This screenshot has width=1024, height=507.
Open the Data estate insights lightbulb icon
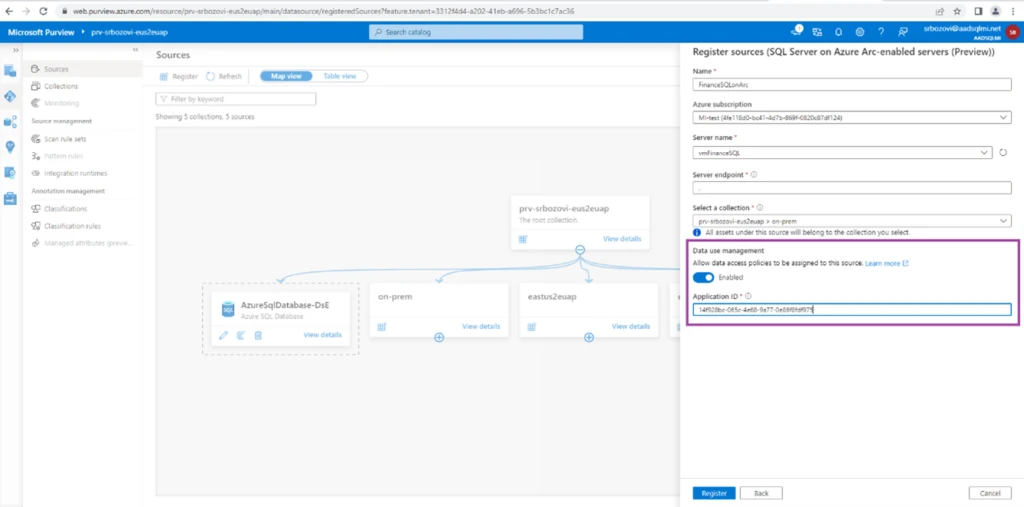pyautogui.click(x=10, y=147)
